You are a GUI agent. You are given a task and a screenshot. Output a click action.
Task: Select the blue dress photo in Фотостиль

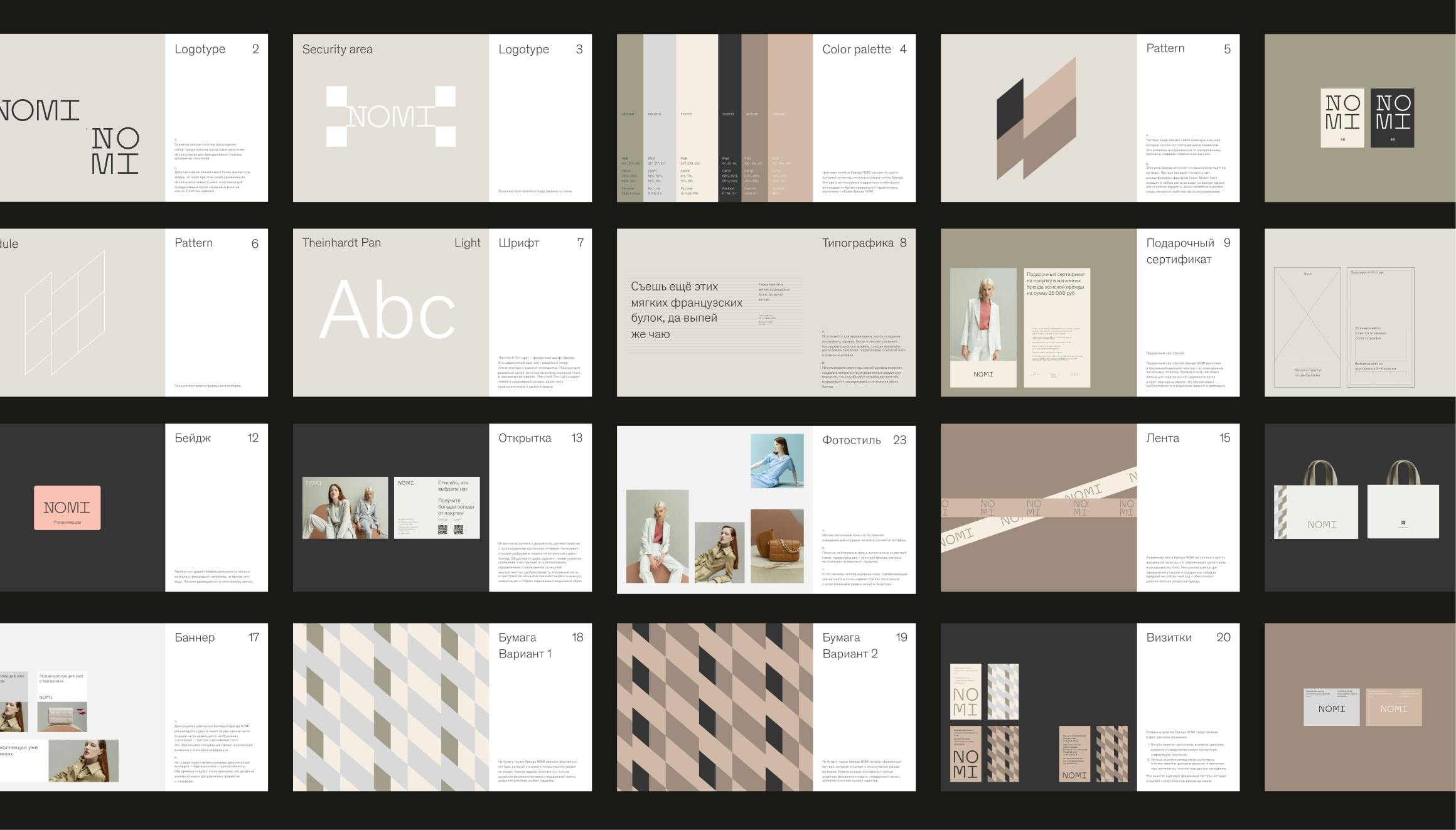[x=777, y=460]
